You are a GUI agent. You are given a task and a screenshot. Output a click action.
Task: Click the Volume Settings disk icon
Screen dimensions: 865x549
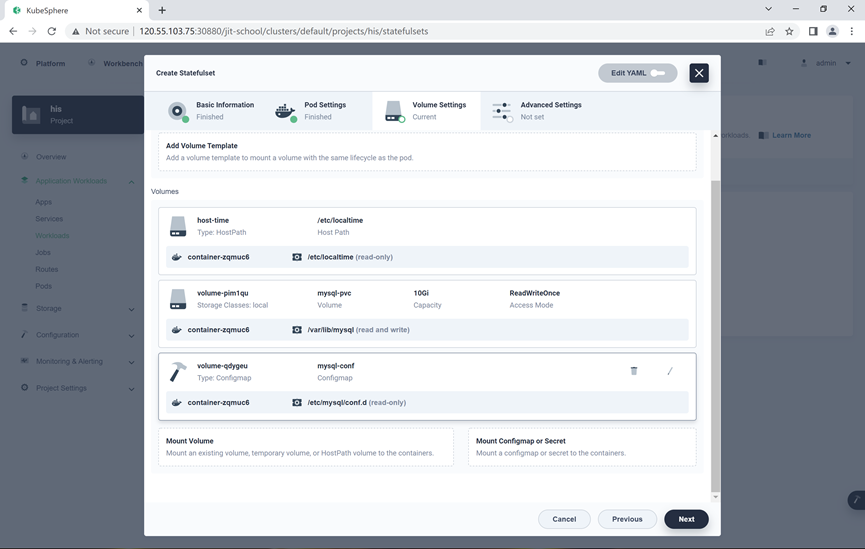[x=394, y=111]
